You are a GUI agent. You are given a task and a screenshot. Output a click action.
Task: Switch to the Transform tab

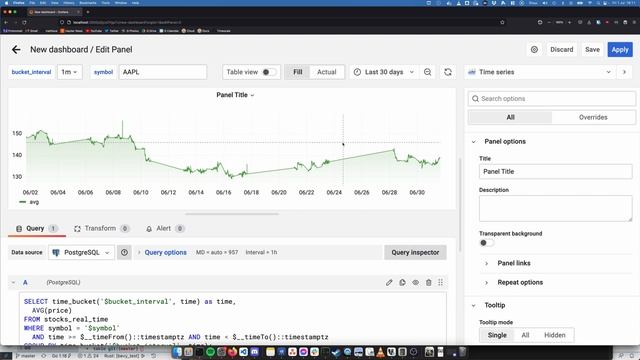(101, 229)
